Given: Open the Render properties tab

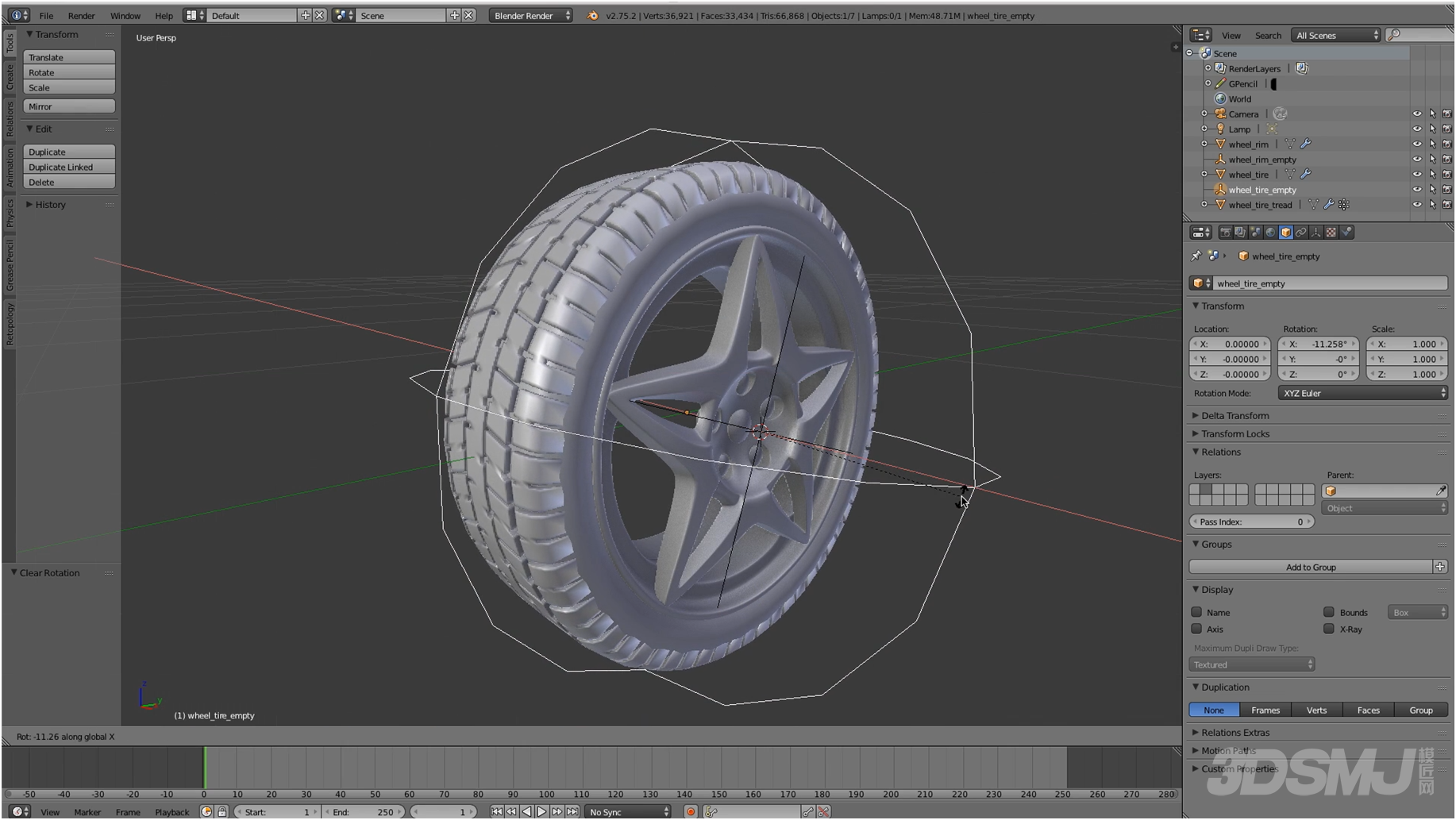Looking at the screenshot, I should 1226,232.
